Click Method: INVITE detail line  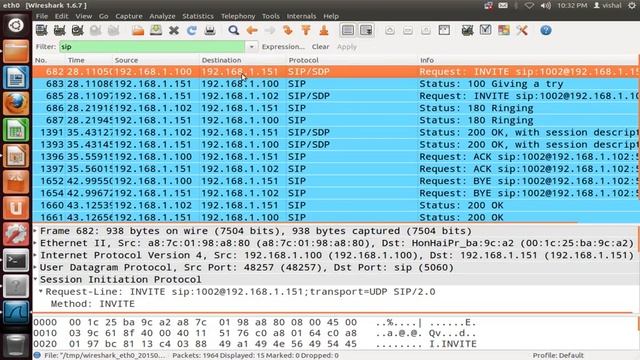(x=93, y=304)
